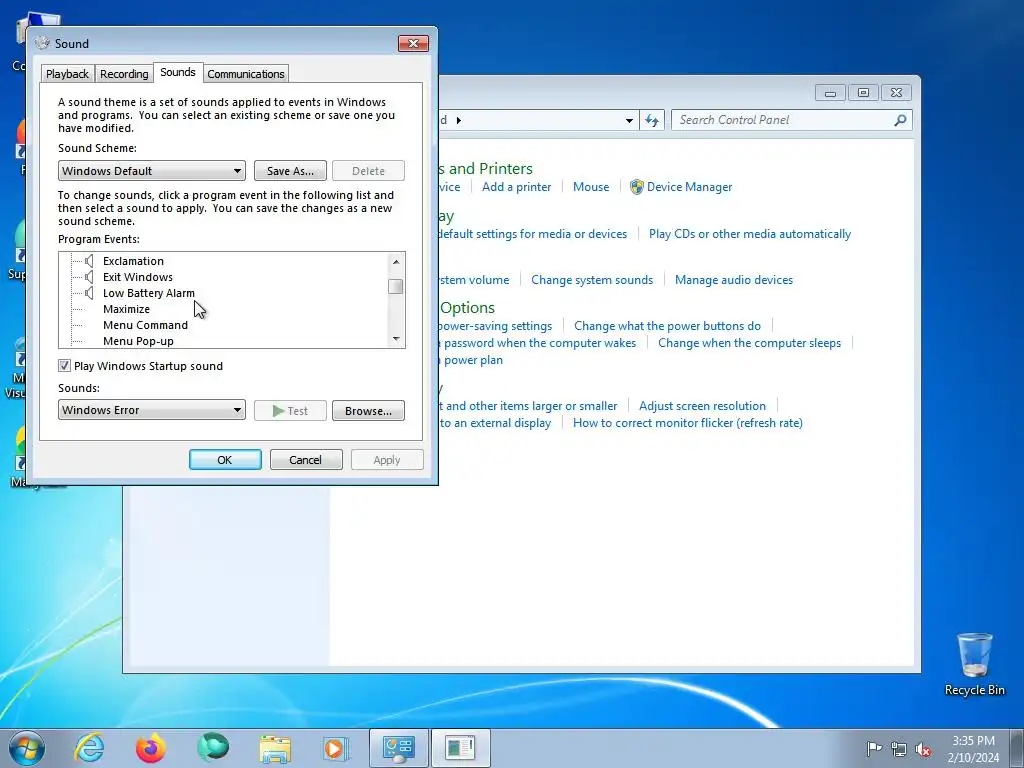This screenshot has width=1024, height=768.
Task: Click the Program Events scrollbar thumb
Action: coord(396,287)
